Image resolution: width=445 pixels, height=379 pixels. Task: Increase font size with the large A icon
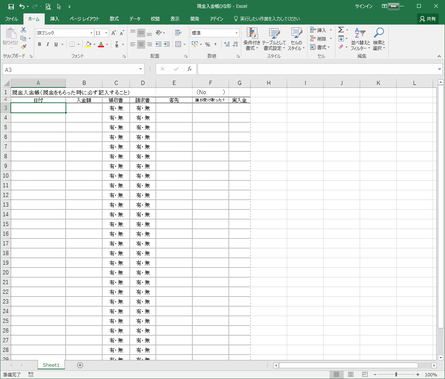(x=114, y=33)
